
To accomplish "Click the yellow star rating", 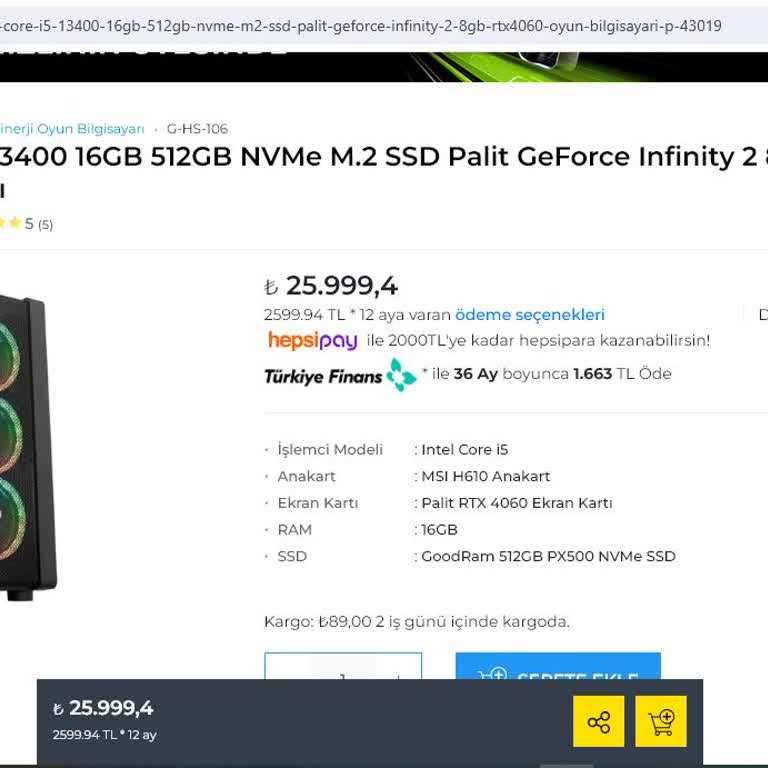I will pos(10,223).
